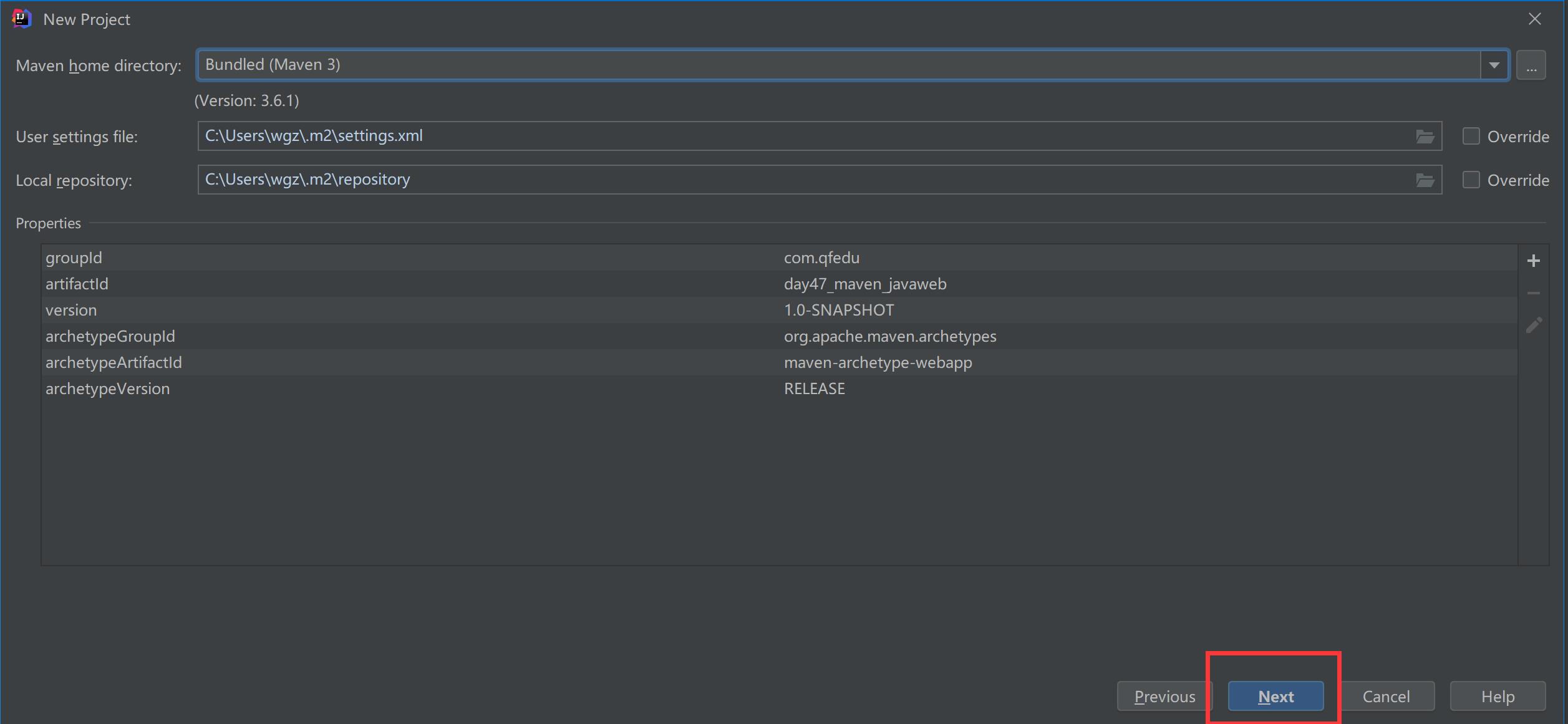Click the (Version: 3.6.1) label

click(x=247, y=100)
